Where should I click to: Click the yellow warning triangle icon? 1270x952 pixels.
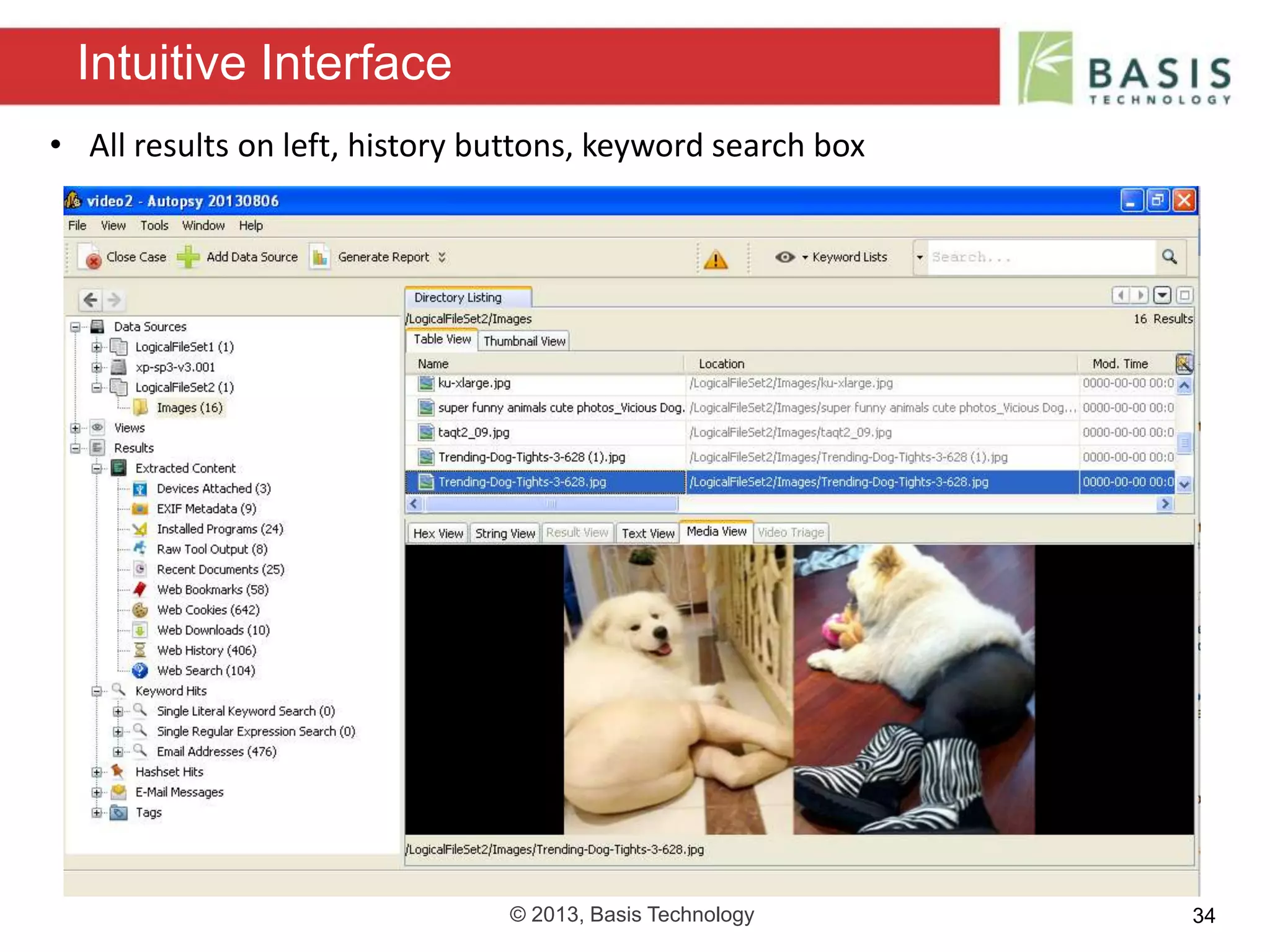[x=716, y=259]
